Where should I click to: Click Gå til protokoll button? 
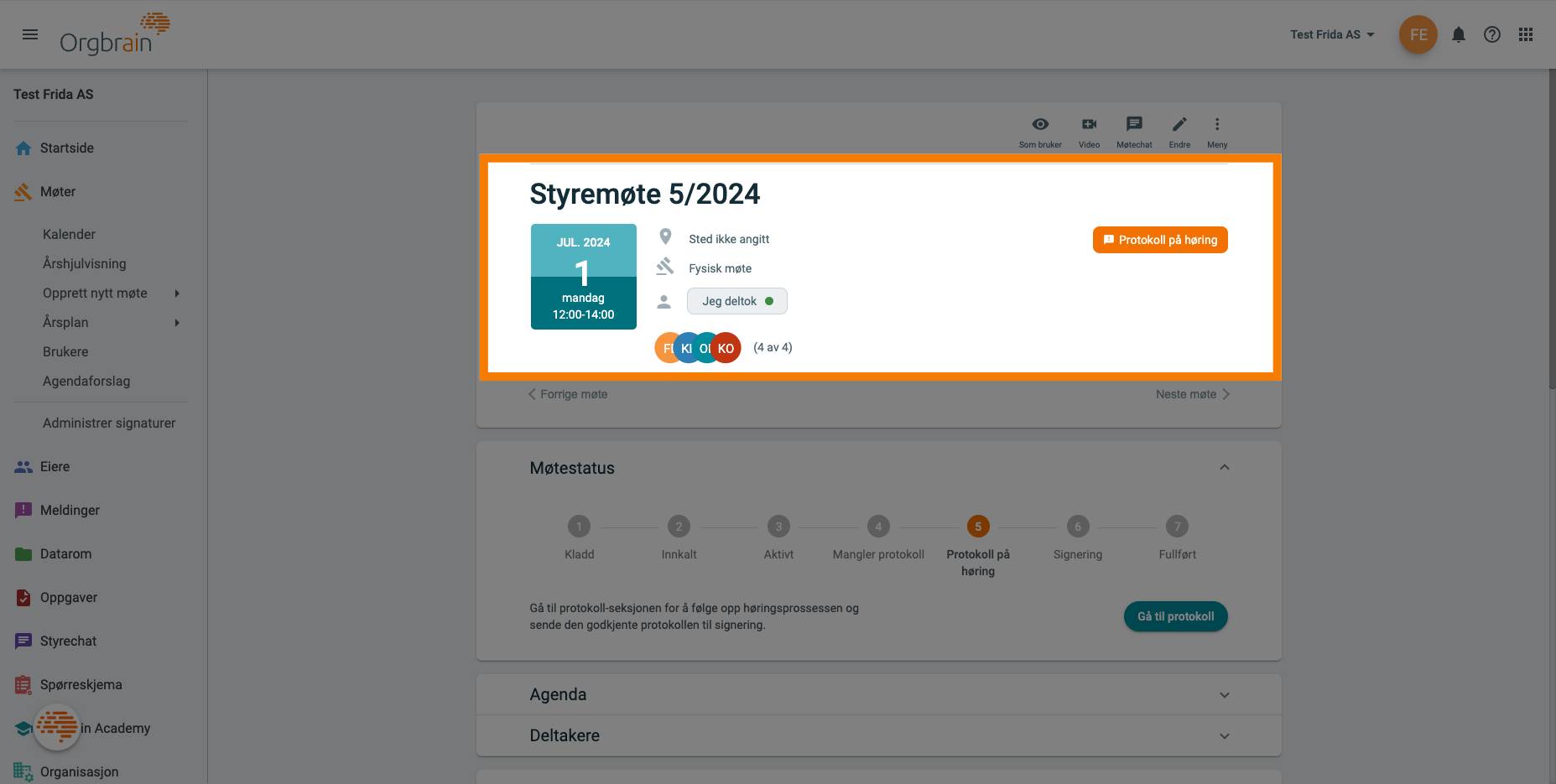pos(1176,616)
